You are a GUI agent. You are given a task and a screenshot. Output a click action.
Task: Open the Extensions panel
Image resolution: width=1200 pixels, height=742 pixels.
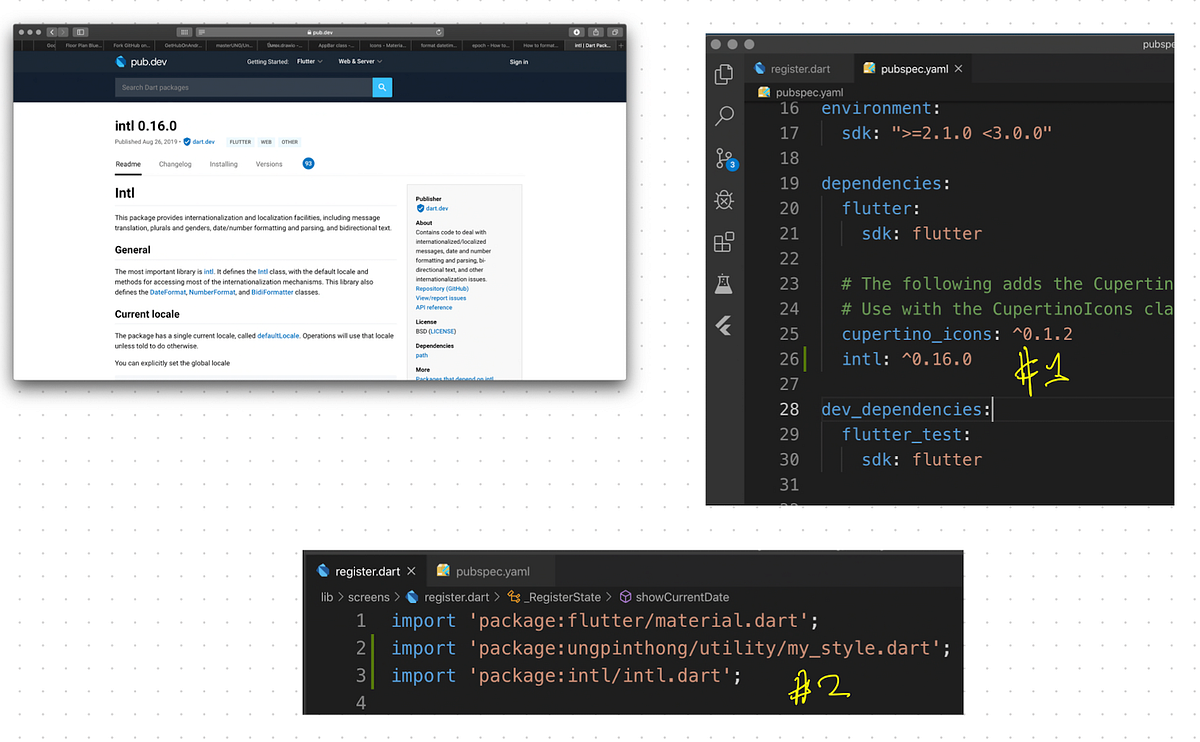point(725,241)
